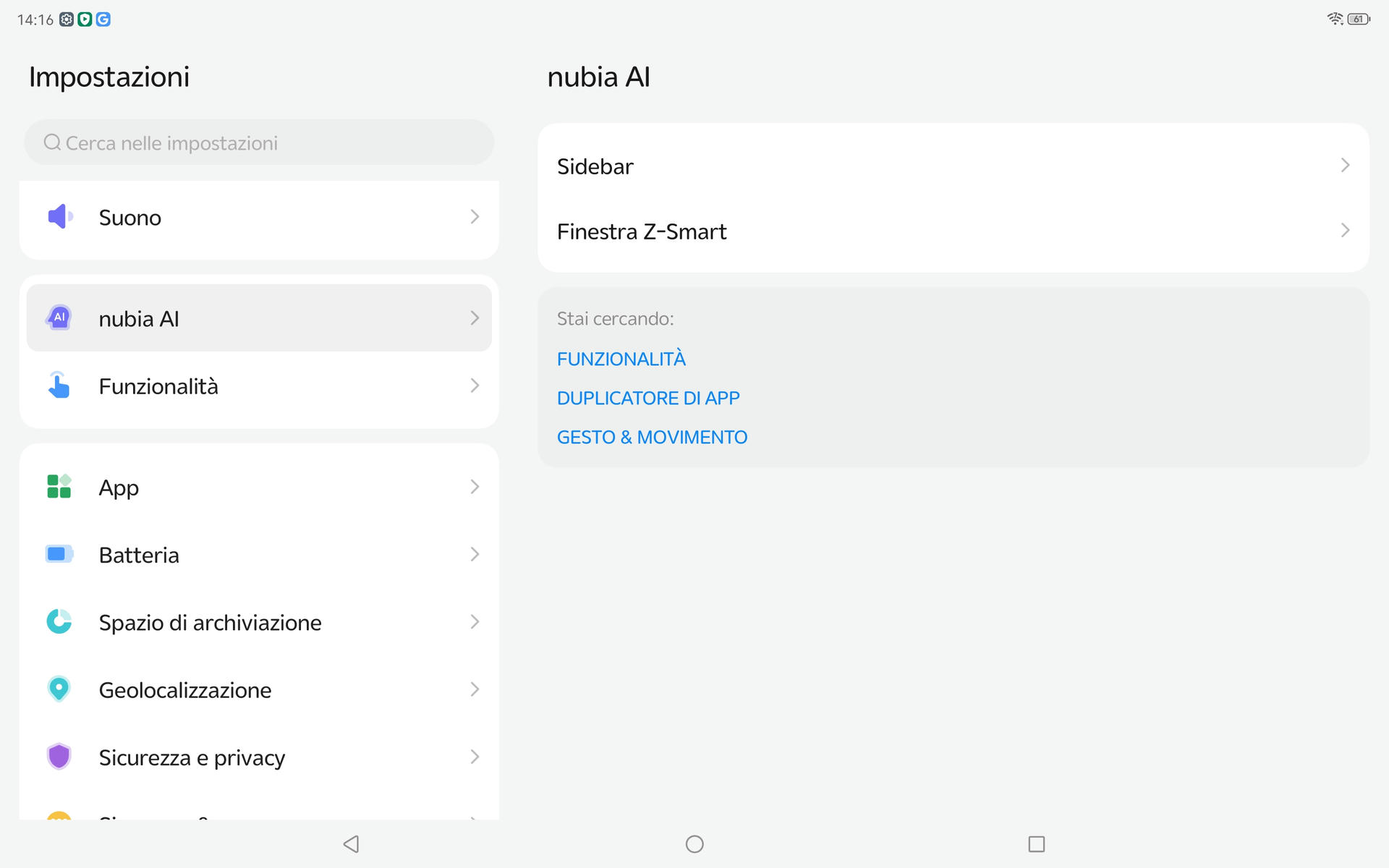The height and width of the screenshot is (868, 1389).
Task: Tap the Spazio di archiviazione icon
Action: [59, 621]
